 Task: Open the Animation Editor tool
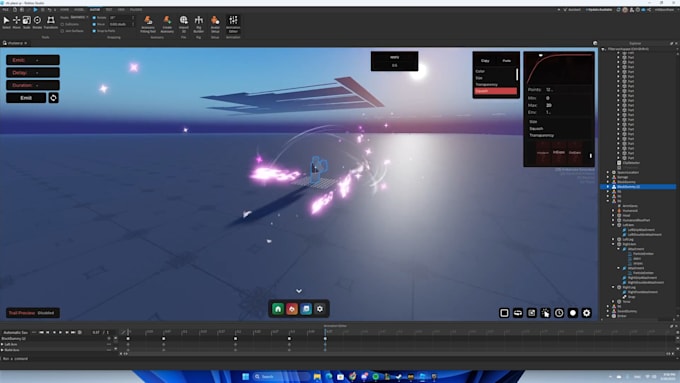[233, 24]
